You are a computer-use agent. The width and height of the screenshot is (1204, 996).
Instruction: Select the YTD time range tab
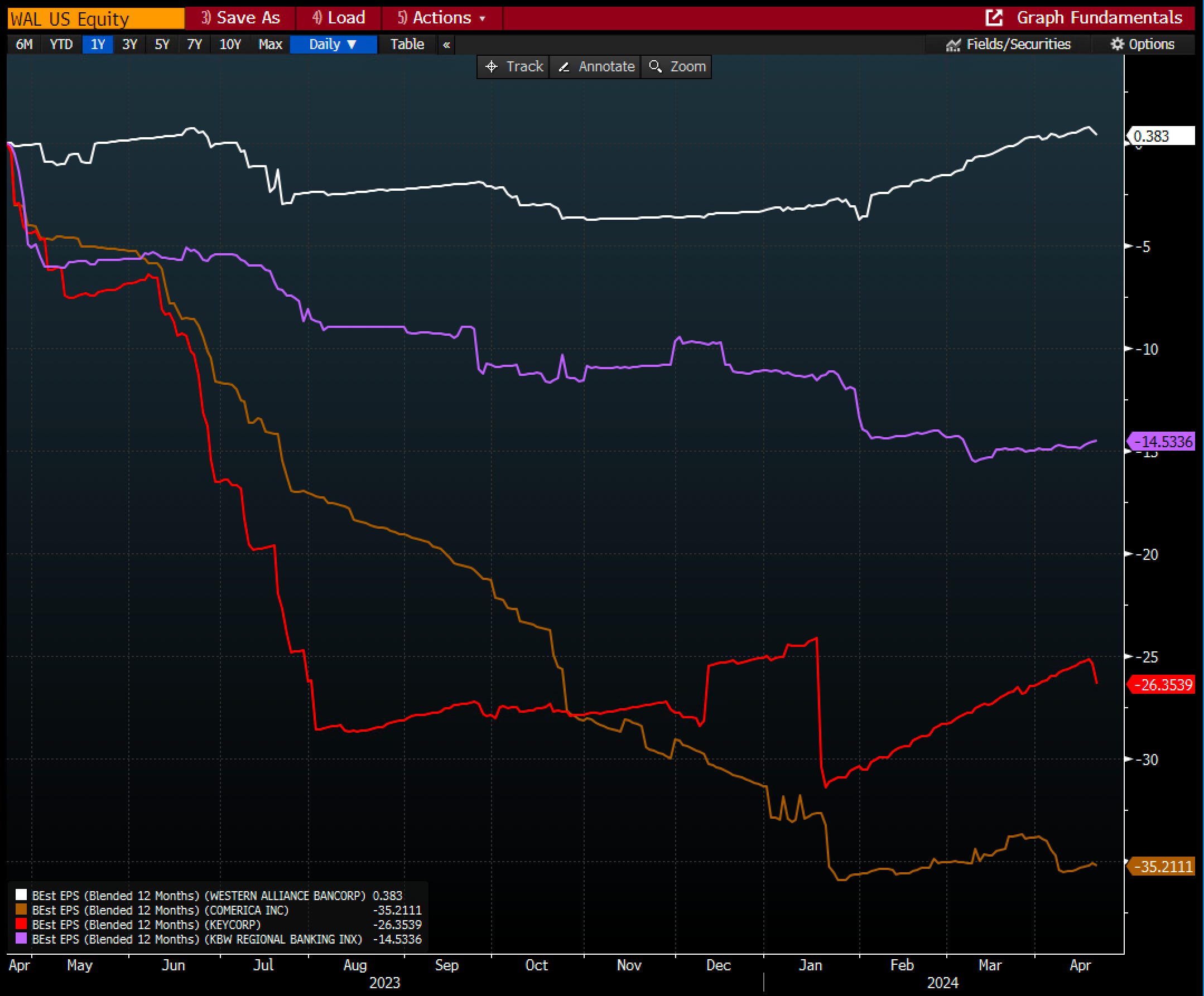coord(61,44)
